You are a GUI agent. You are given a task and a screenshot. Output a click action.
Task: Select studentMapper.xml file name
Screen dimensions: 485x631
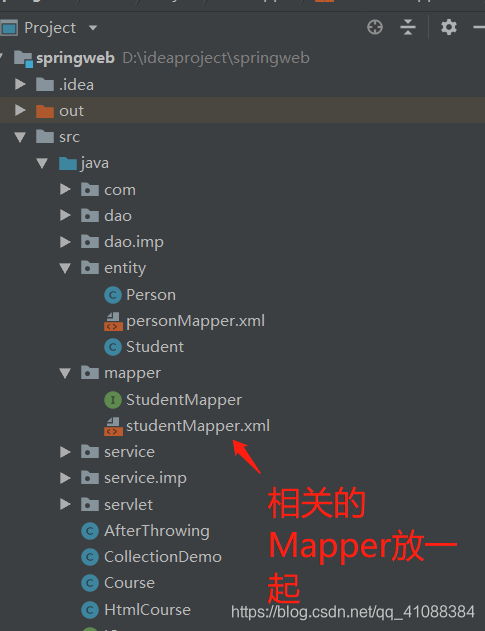pos(198,427)
